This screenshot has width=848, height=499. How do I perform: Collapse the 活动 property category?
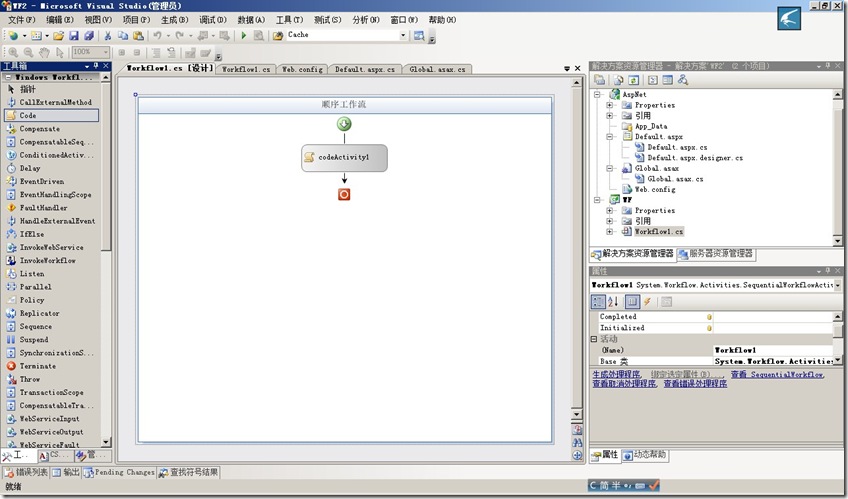point(594,339)
